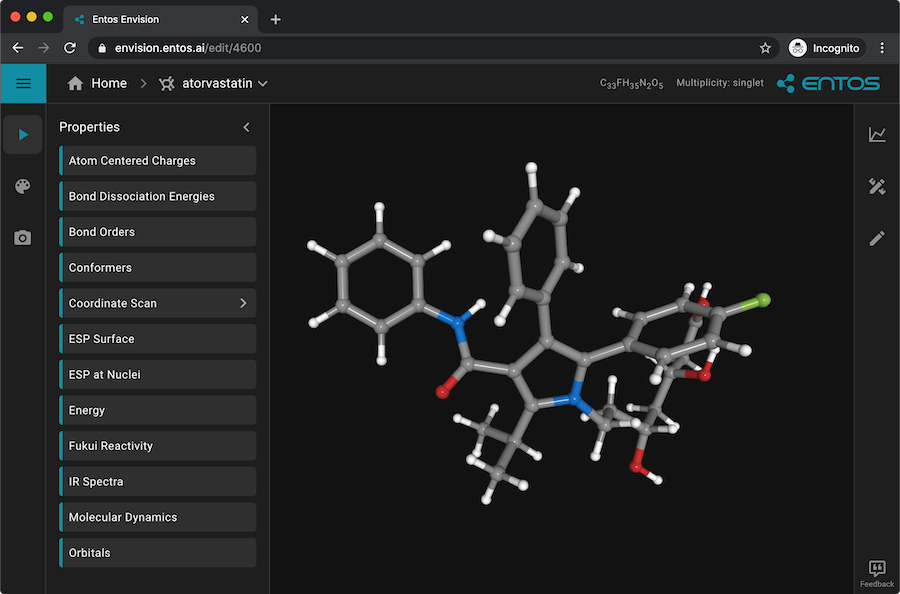Open the color palette appearance panel
Image resolution: width=900 pixels, height=594 pixels.
23,186
